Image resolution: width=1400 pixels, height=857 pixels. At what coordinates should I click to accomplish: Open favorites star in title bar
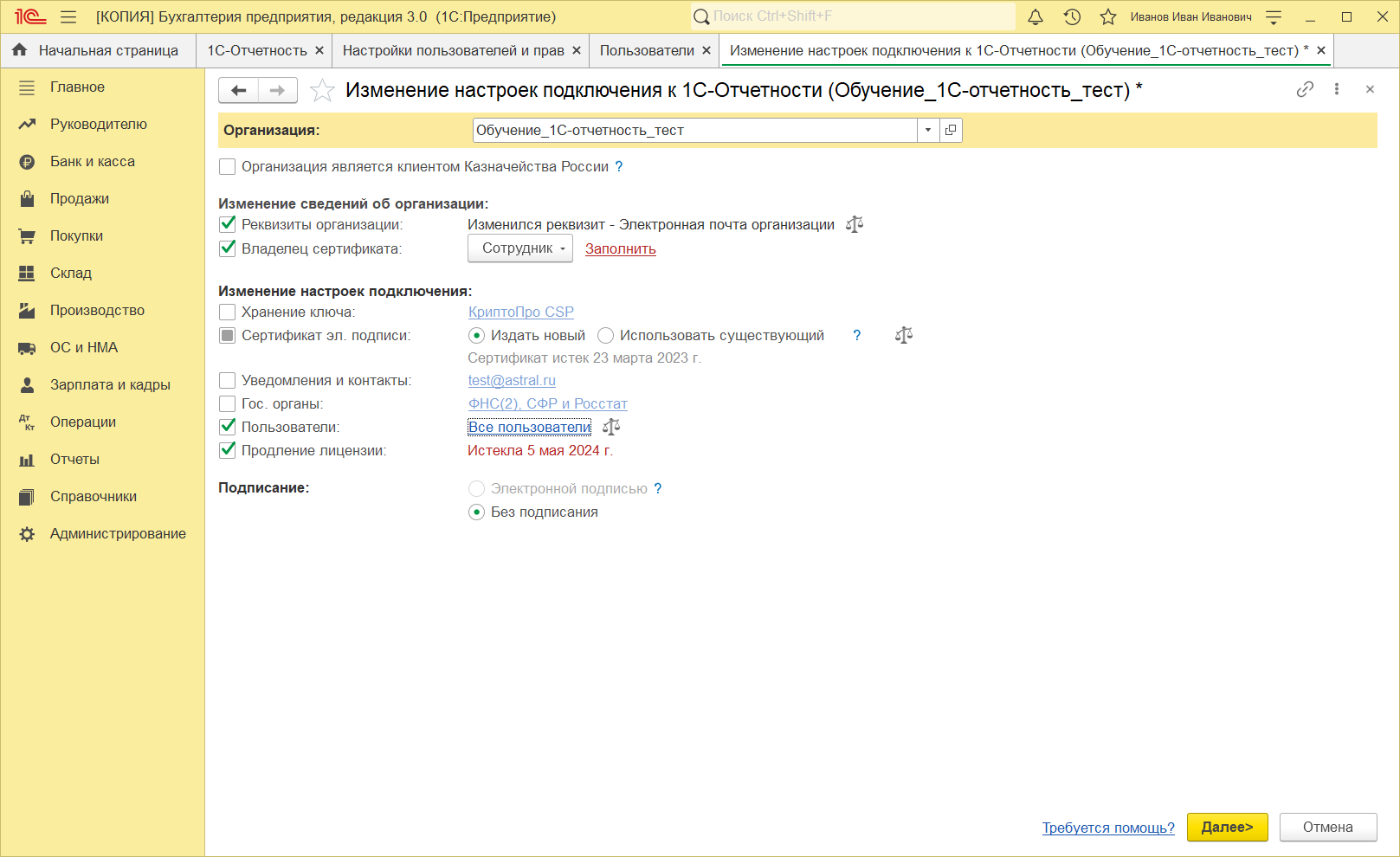click(x=1108, y=16)
